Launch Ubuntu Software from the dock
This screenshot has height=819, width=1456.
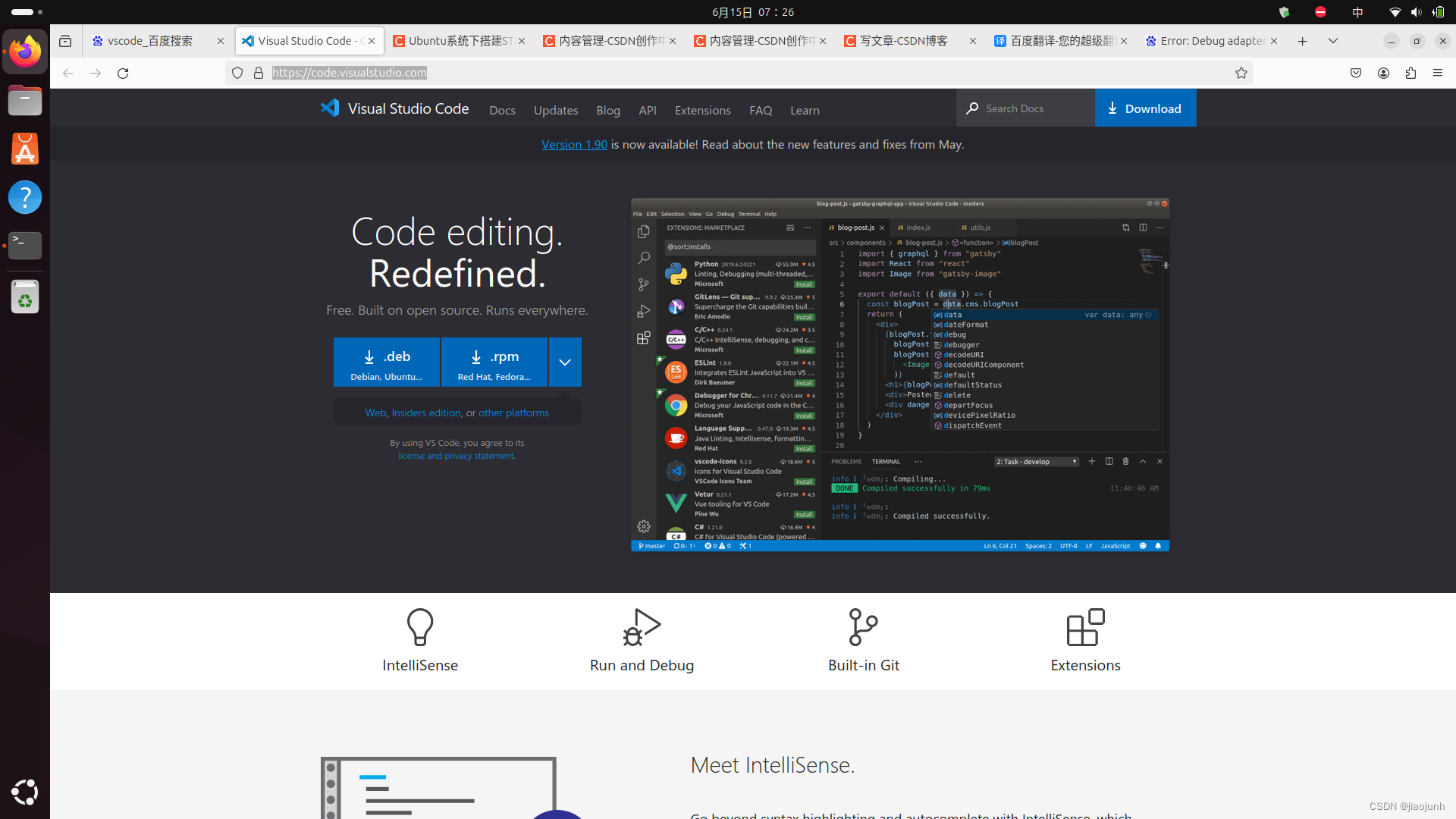(25, 149)
